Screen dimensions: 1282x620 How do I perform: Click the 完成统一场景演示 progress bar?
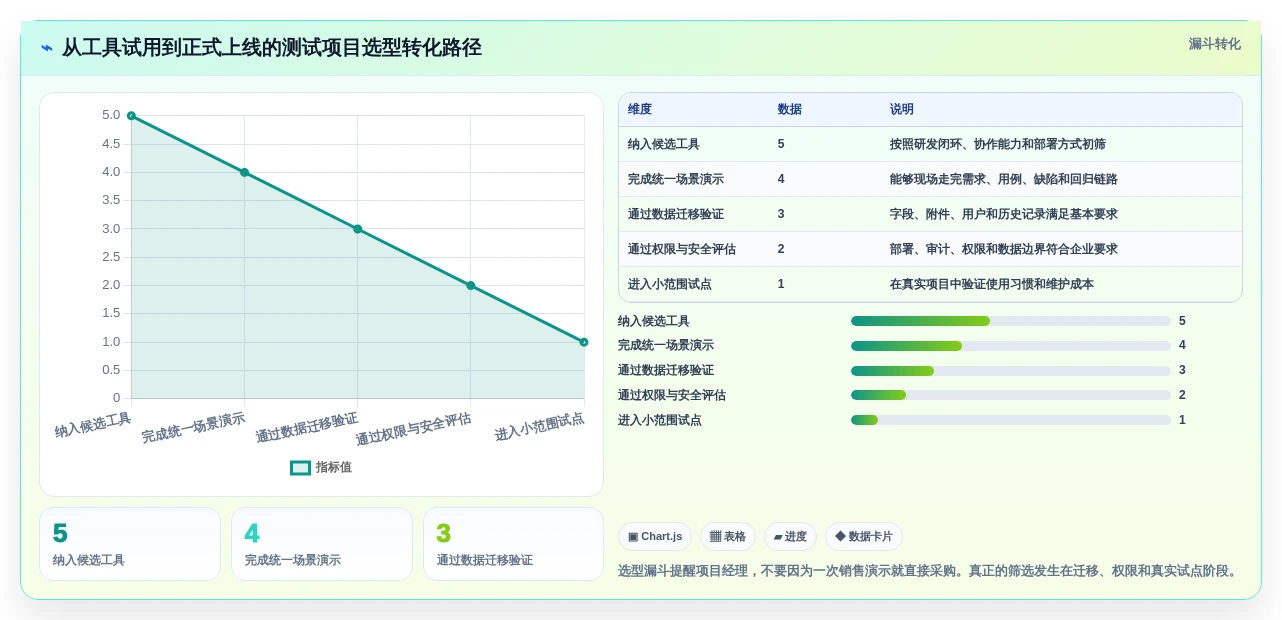click(x=1010, y=346)
